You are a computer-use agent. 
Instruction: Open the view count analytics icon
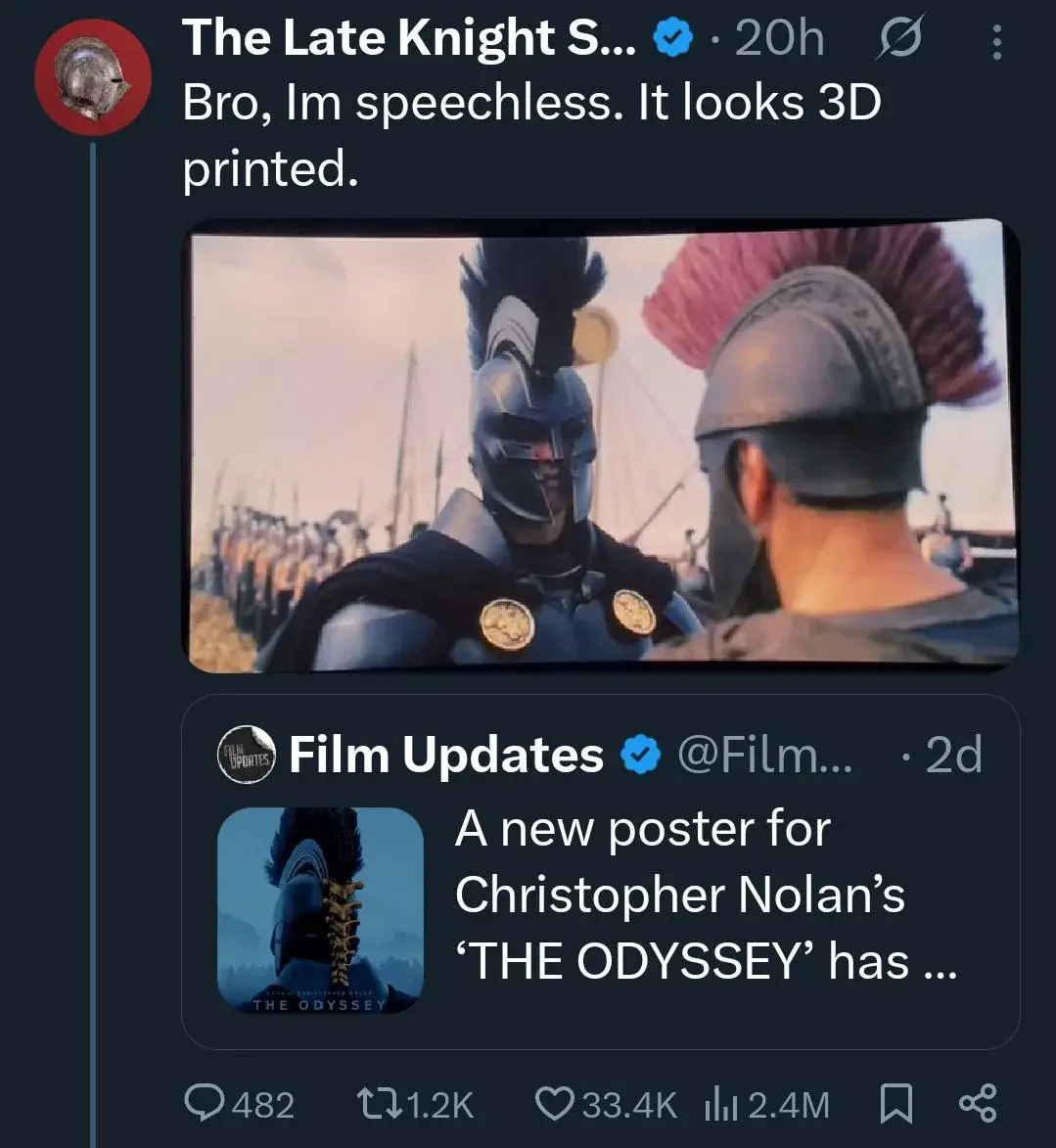tap(722, 1105)
